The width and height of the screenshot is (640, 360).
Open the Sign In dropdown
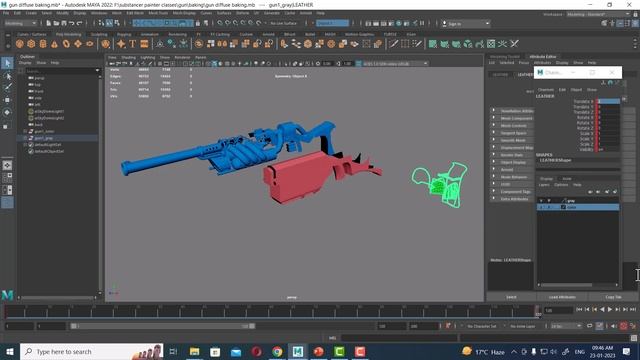pos(466,24)
